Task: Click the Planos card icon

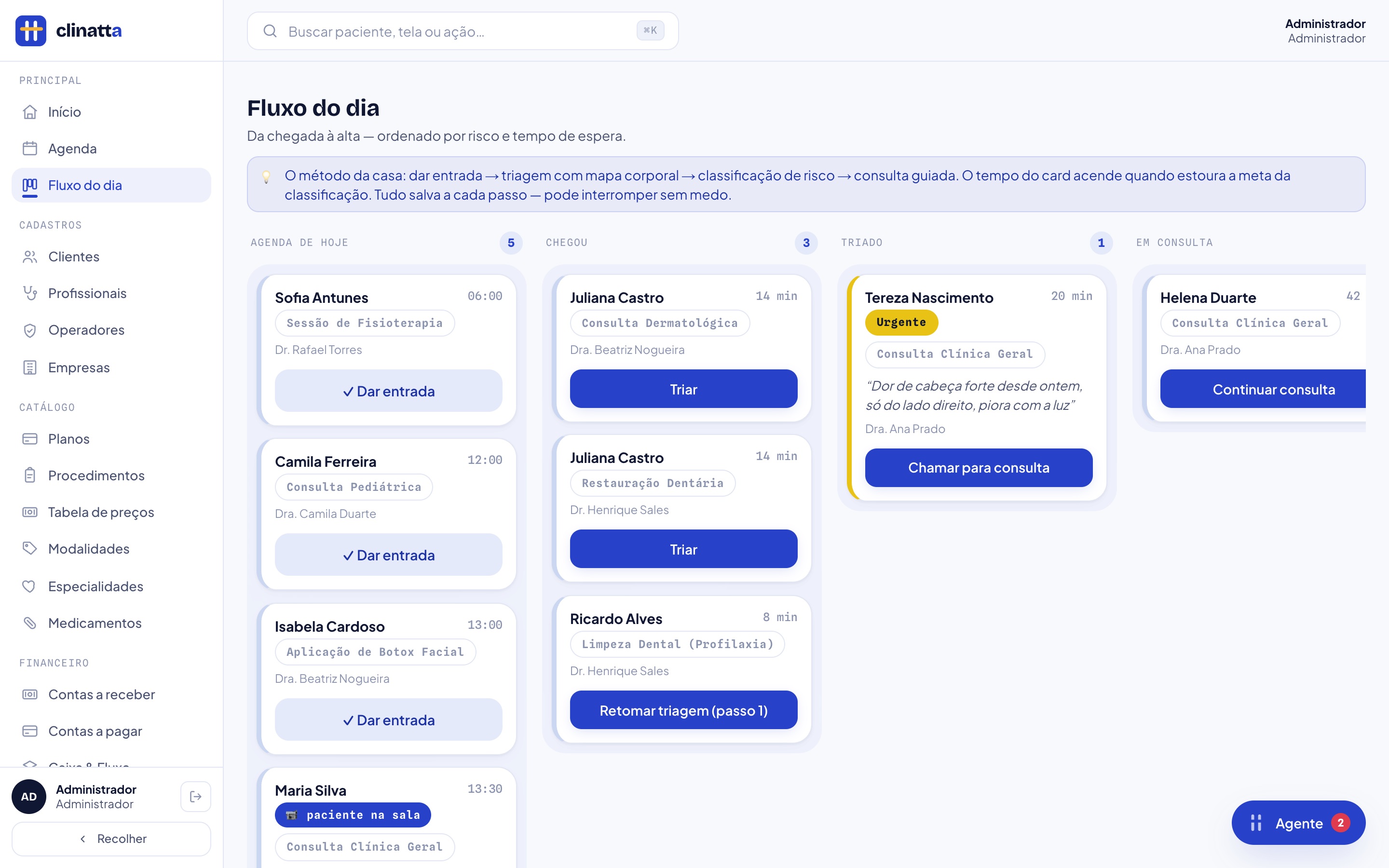Action: (x=30, y=439)
